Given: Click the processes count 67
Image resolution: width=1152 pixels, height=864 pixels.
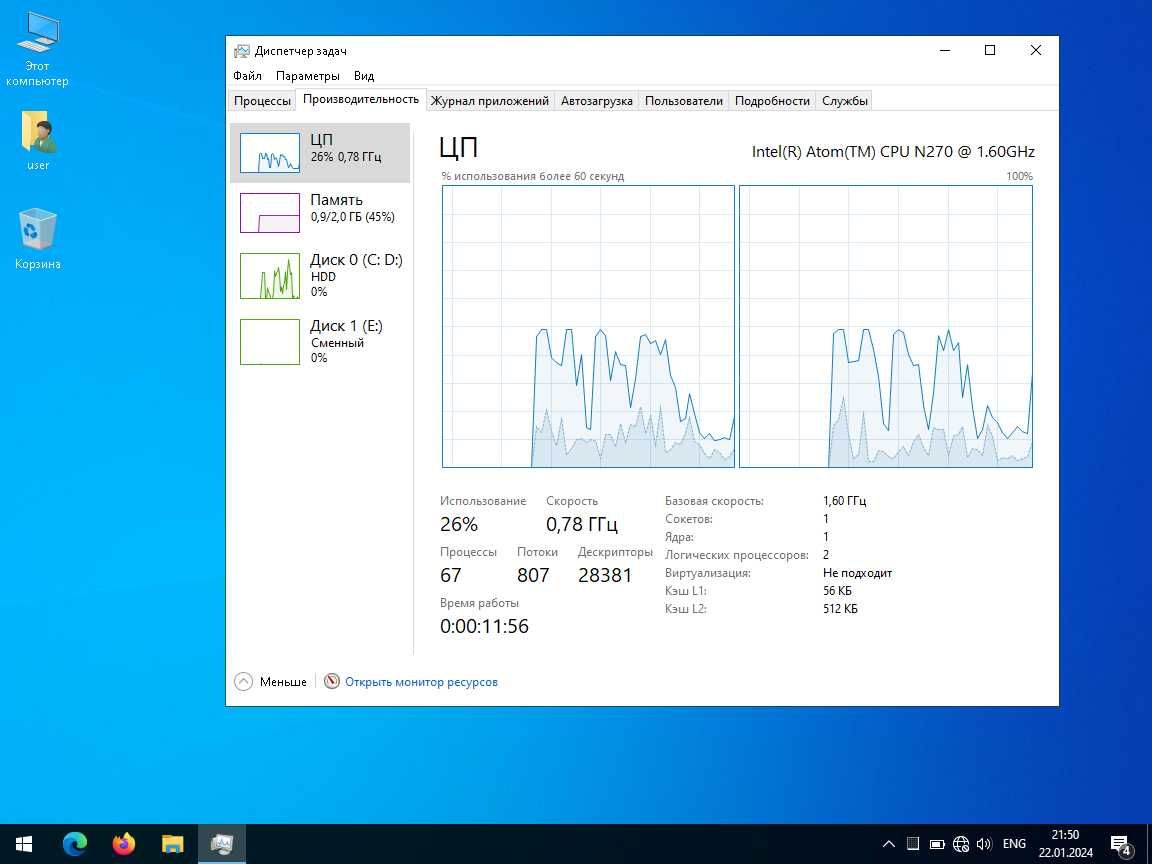Looking at the screenshot, I should pos(450,575).
